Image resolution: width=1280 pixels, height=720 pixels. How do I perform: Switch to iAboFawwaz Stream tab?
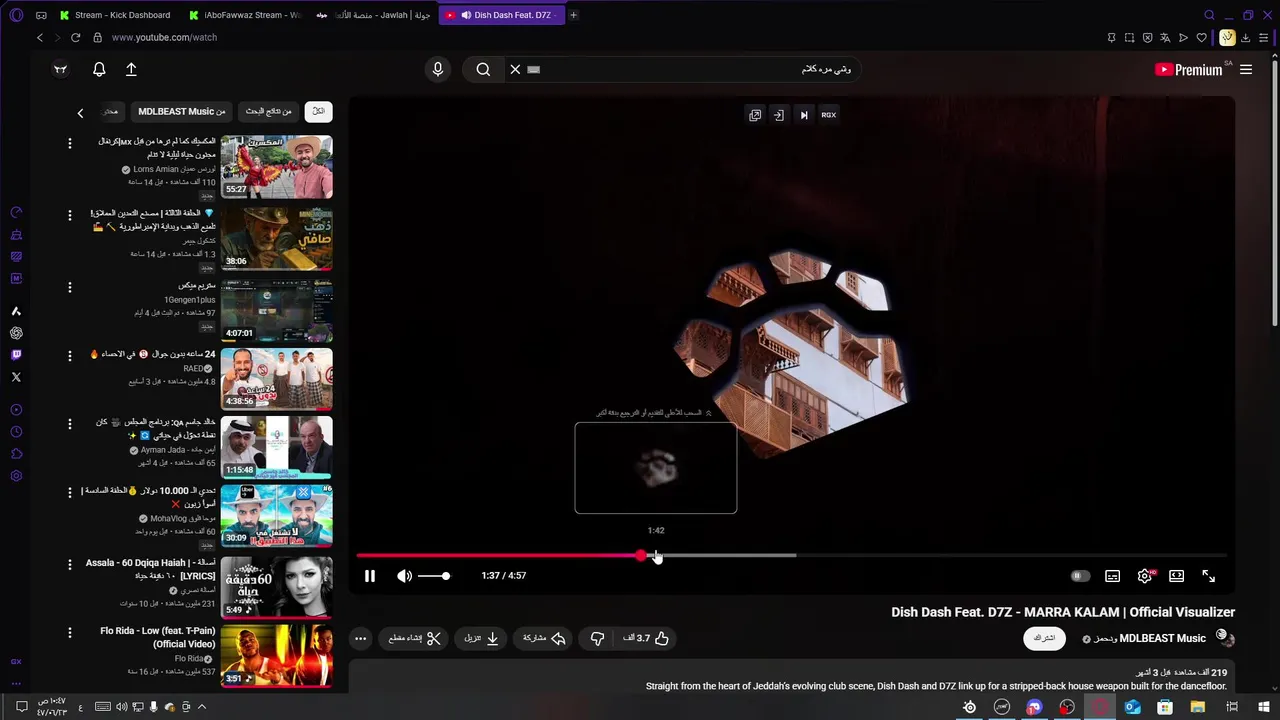(245, 15)
